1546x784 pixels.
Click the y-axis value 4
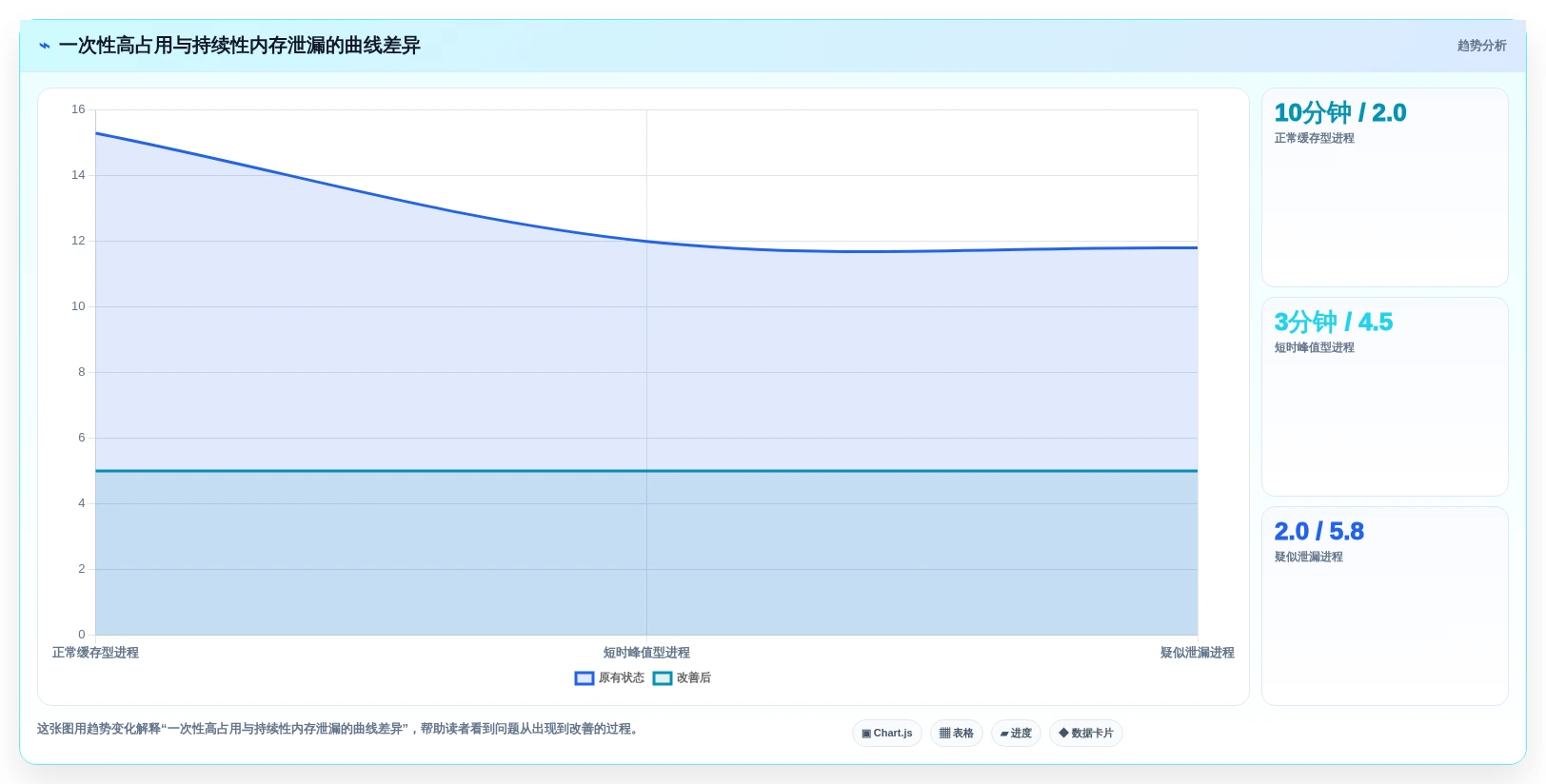tap(82, 503)
